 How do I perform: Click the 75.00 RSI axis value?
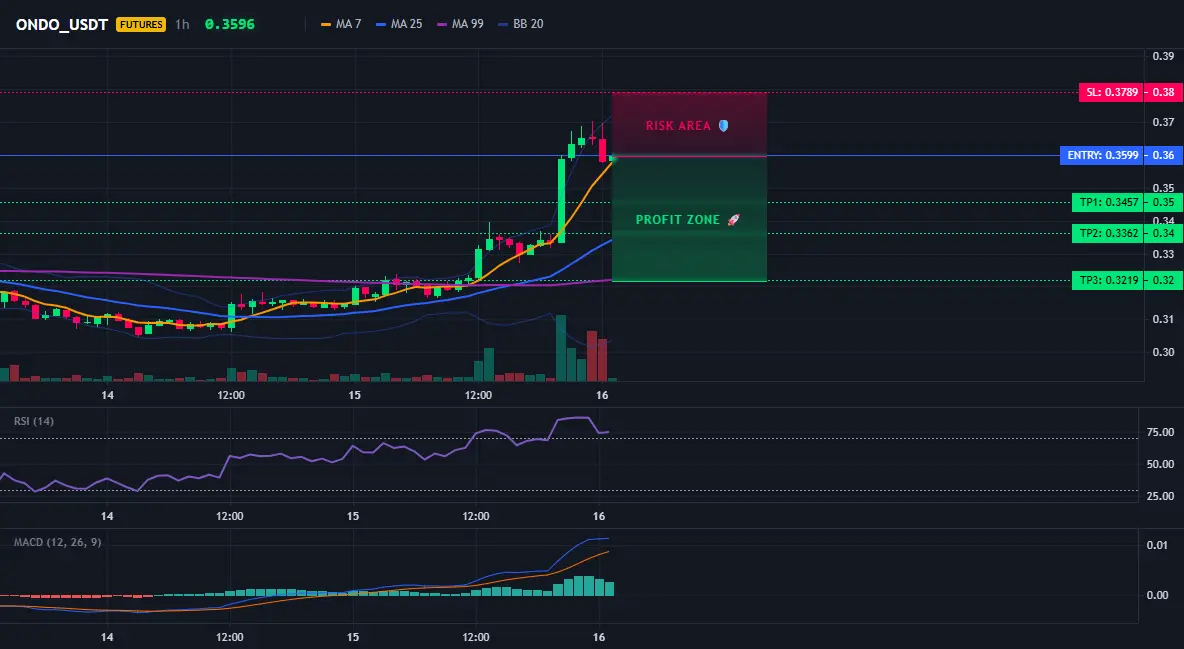click(1160, 432)
